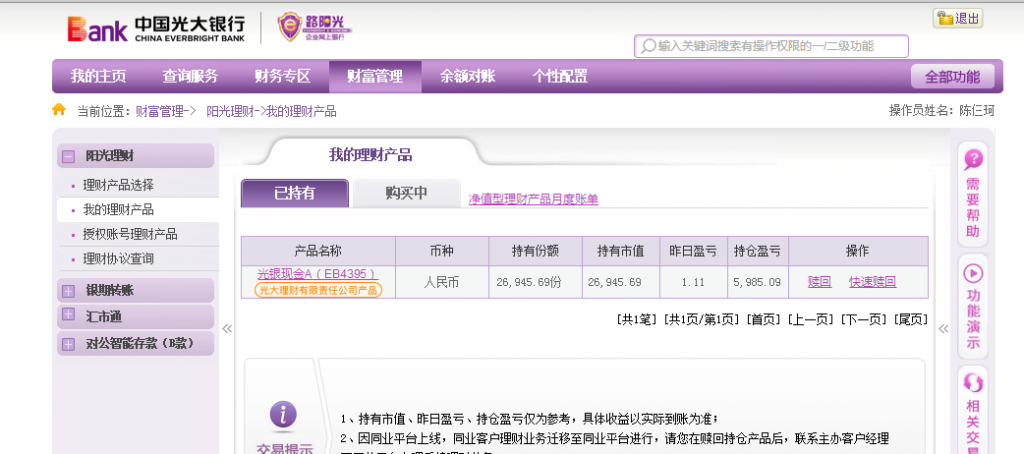Screen dimensions: 1024x454
Task: Switch to the 购买中 tab
Action: (406, 193)
